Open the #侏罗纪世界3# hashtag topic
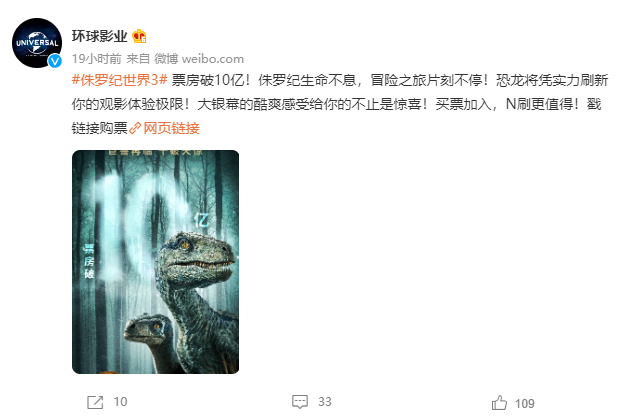625x419 pixels. coord(119,80)
